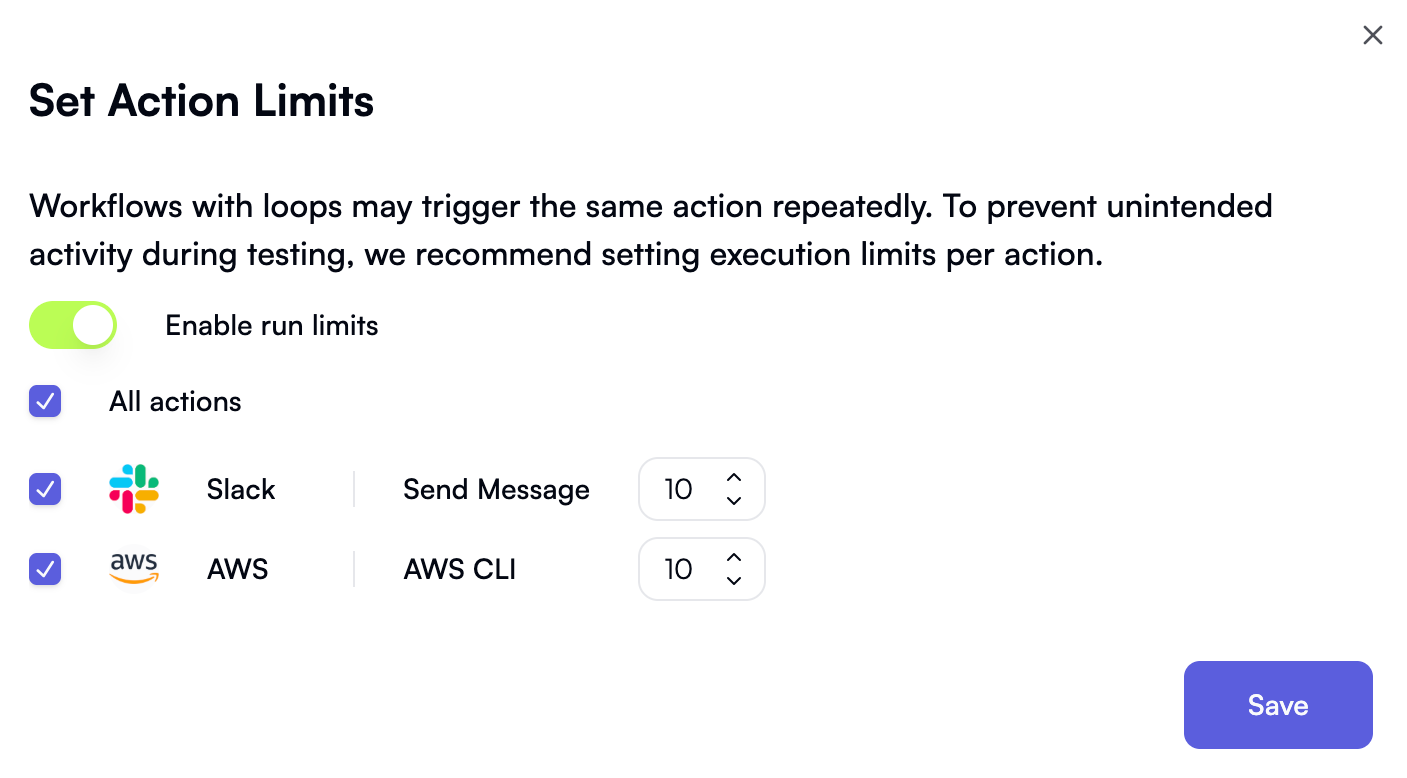Click the Enable run limits label text
The width and height of the screenshot is (1407, 778).
pyautogui.click(x=271, y=324)
